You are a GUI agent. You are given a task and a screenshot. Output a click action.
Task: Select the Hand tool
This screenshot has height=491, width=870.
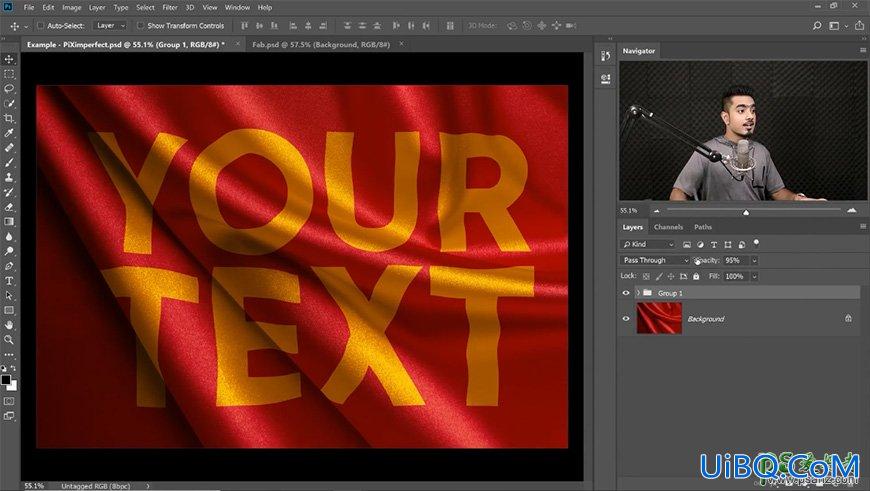9,325
